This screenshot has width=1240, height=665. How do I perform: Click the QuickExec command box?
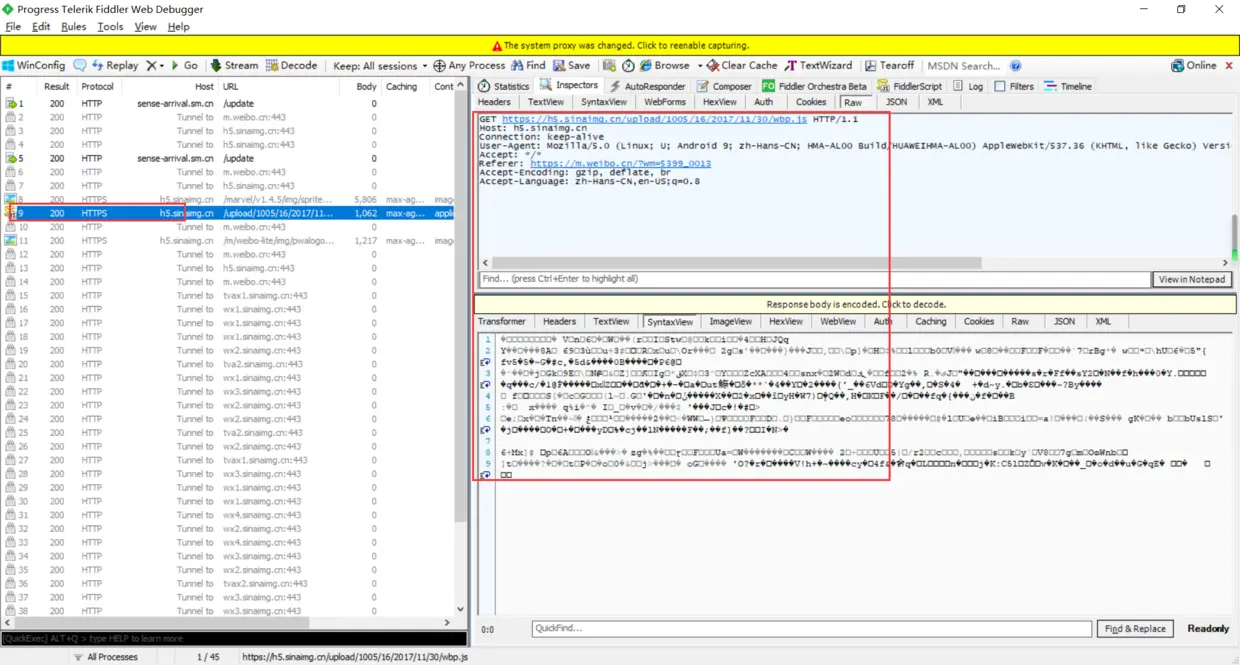233,638
